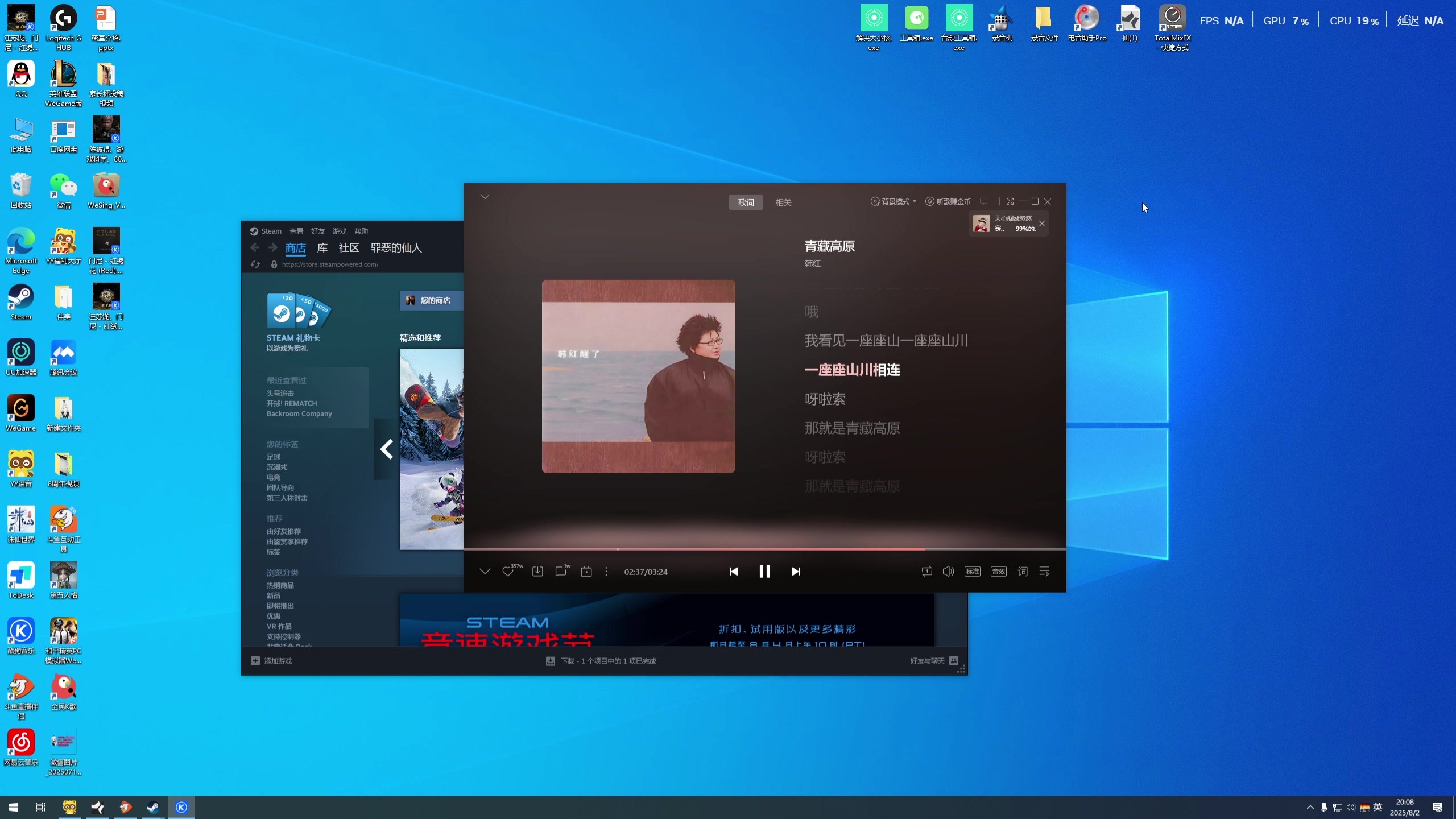Click lyric line 我看见一座座山一座座山川
The height and width of the screenshot is (819, 1456).
click(886, 341)
